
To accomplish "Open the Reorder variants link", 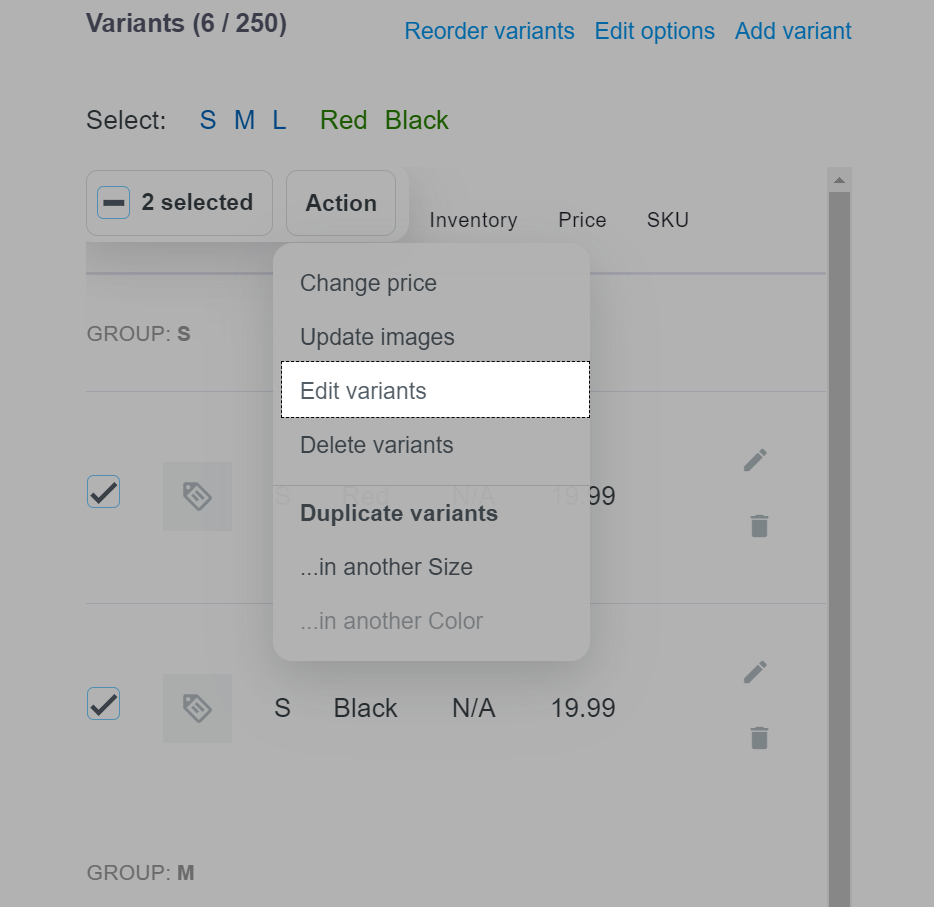I will [x=489, y=31].
